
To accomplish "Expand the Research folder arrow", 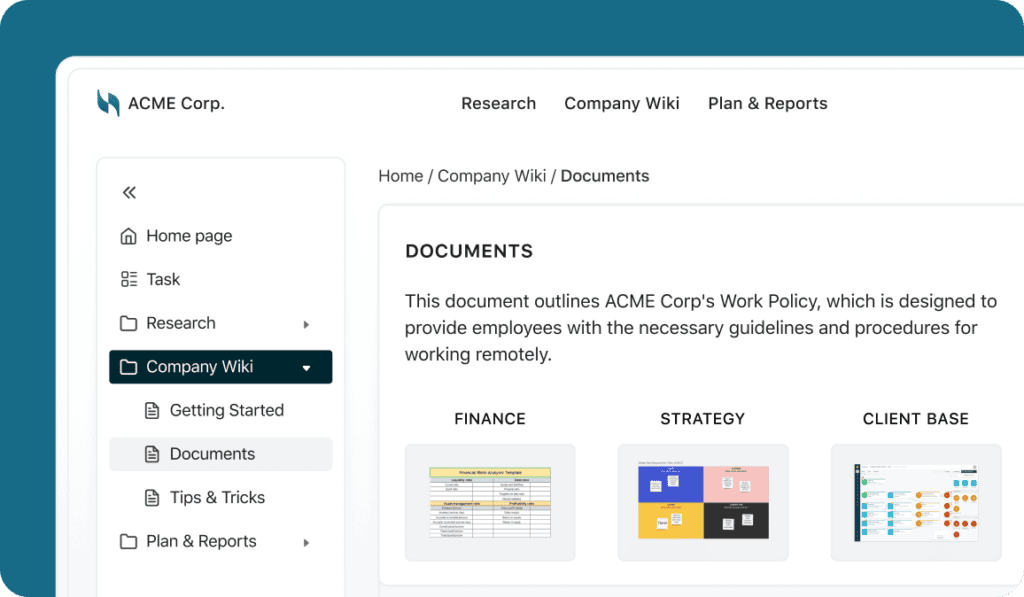I will [306, 325].
